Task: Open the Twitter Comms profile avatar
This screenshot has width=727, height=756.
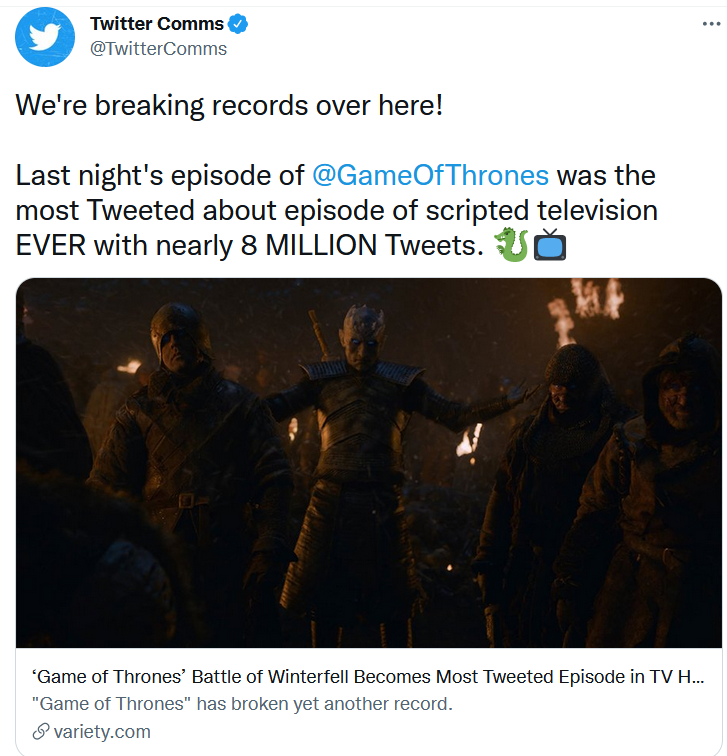Action: [45, 35]
